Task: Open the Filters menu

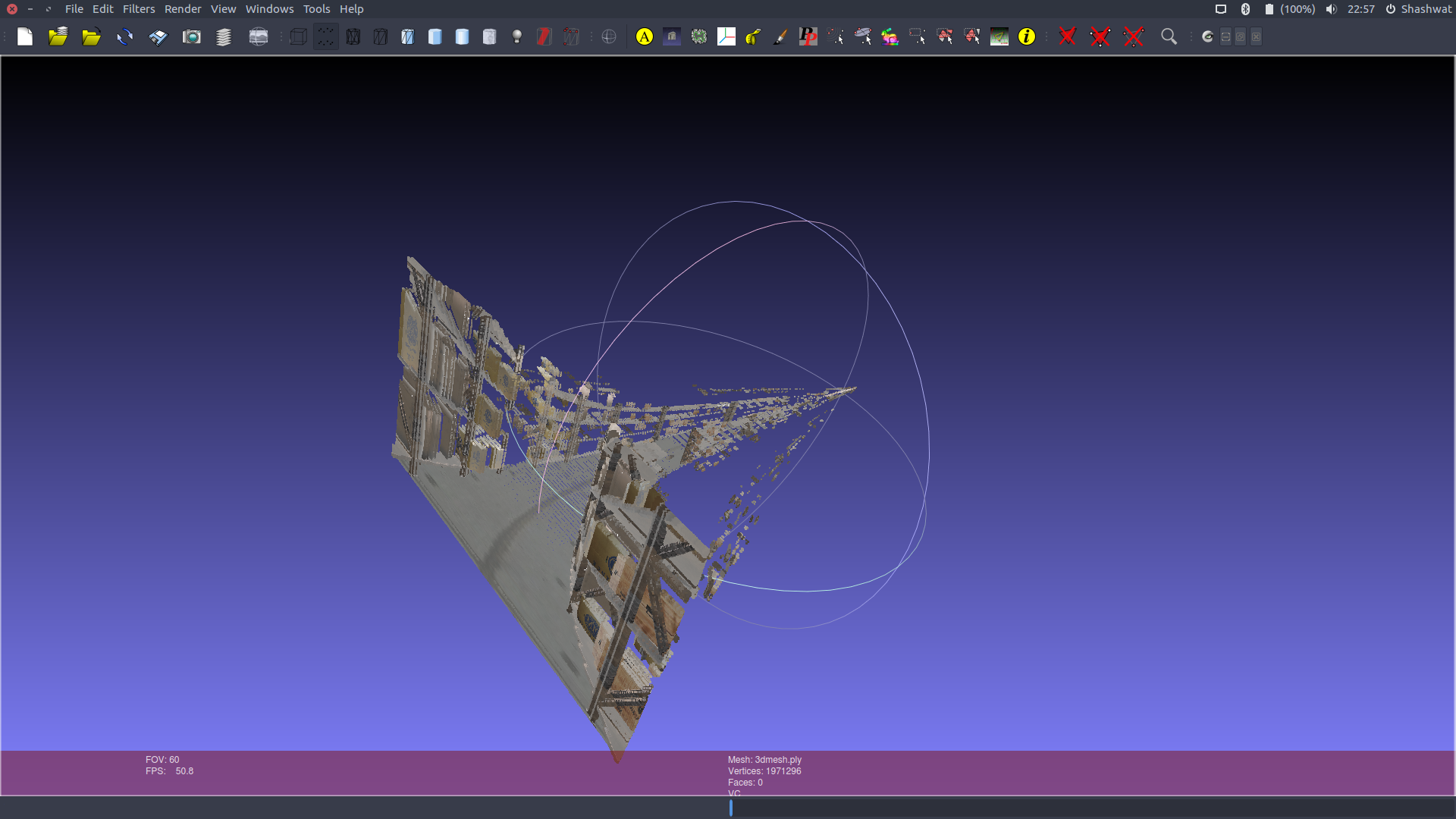Action: pyautogui.click(x=139, y=9)
